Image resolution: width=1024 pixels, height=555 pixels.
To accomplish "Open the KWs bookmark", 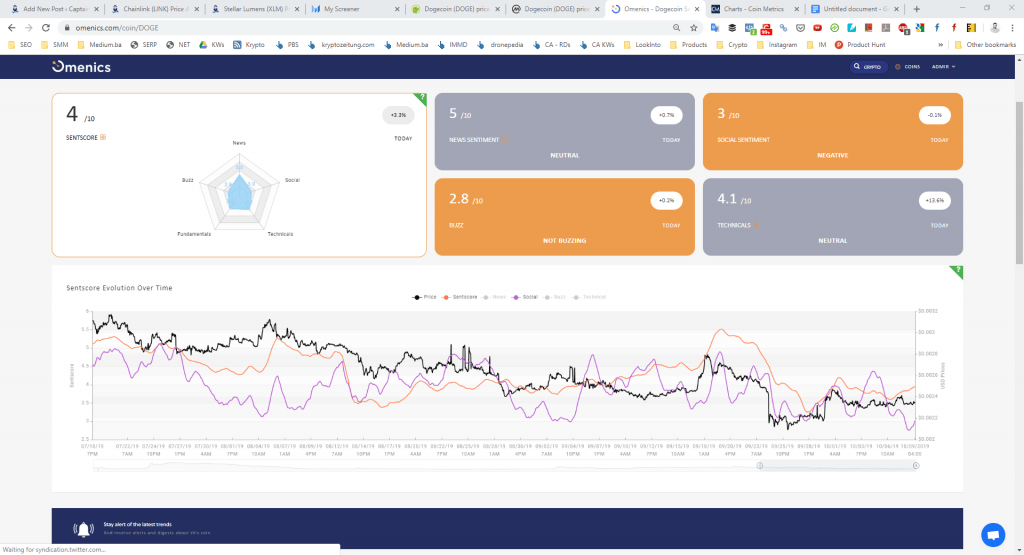I will point(212,45).
